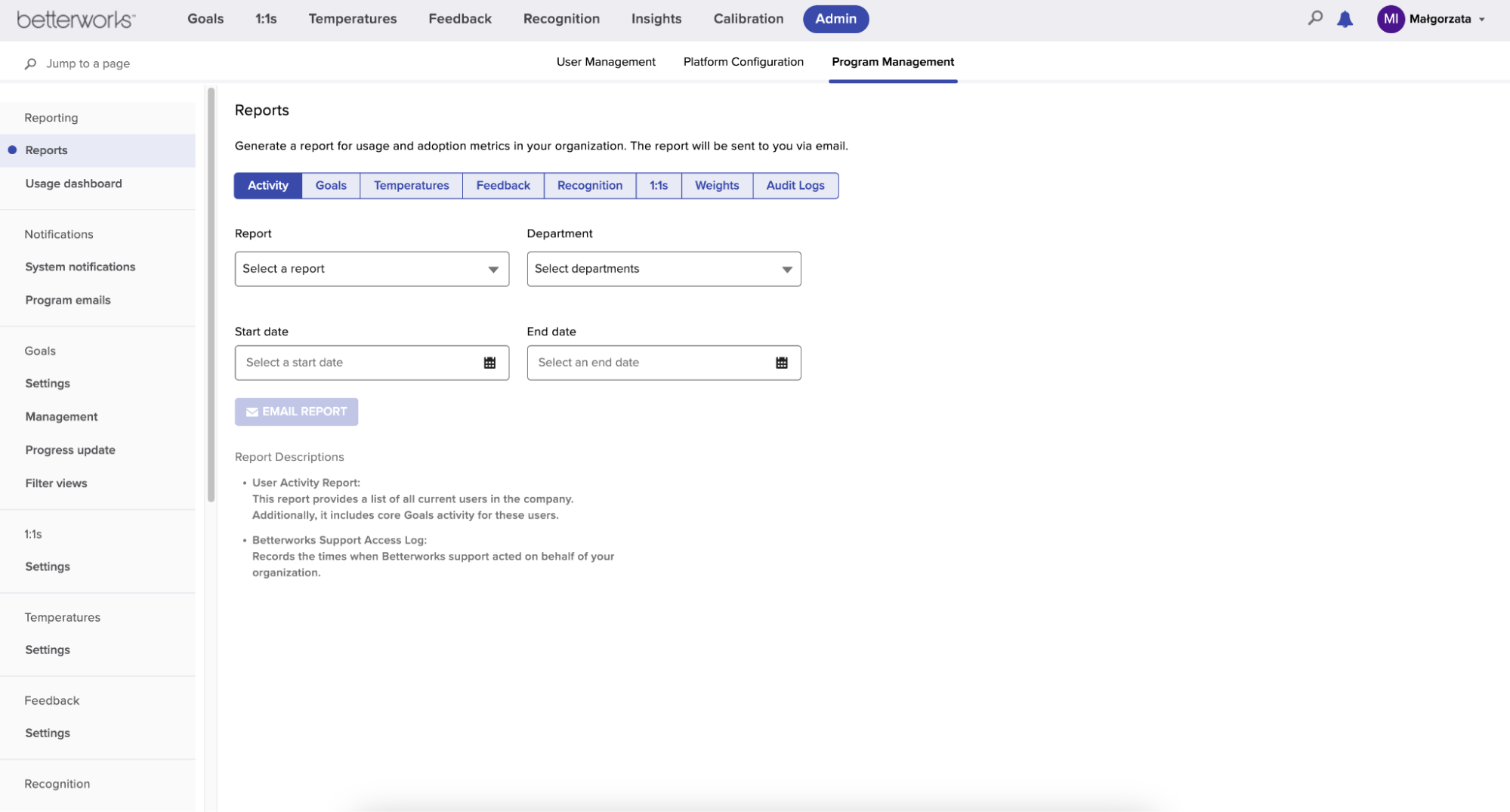Open Progress update in sidebar
Screen dimensions: 1510x812
[x=70, y=450]
